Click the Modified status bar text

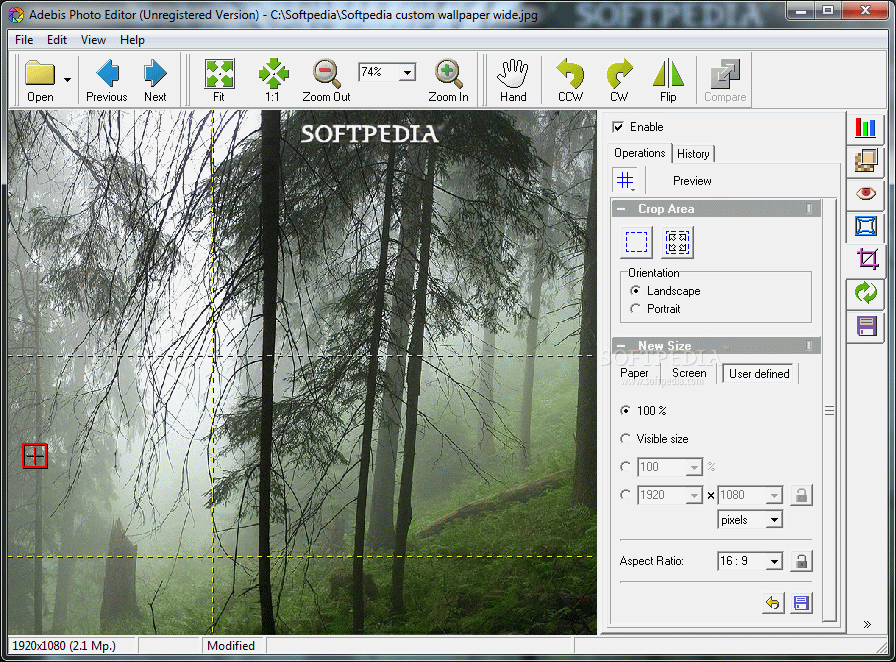pyautogui.click(x=231, y=645)
